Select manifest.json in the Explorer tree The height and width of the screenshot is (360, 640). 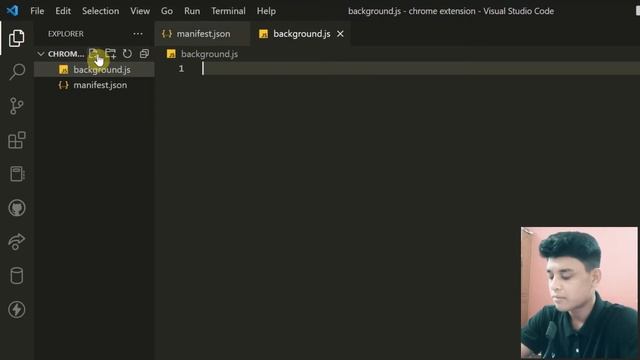(x=94, y=85)
